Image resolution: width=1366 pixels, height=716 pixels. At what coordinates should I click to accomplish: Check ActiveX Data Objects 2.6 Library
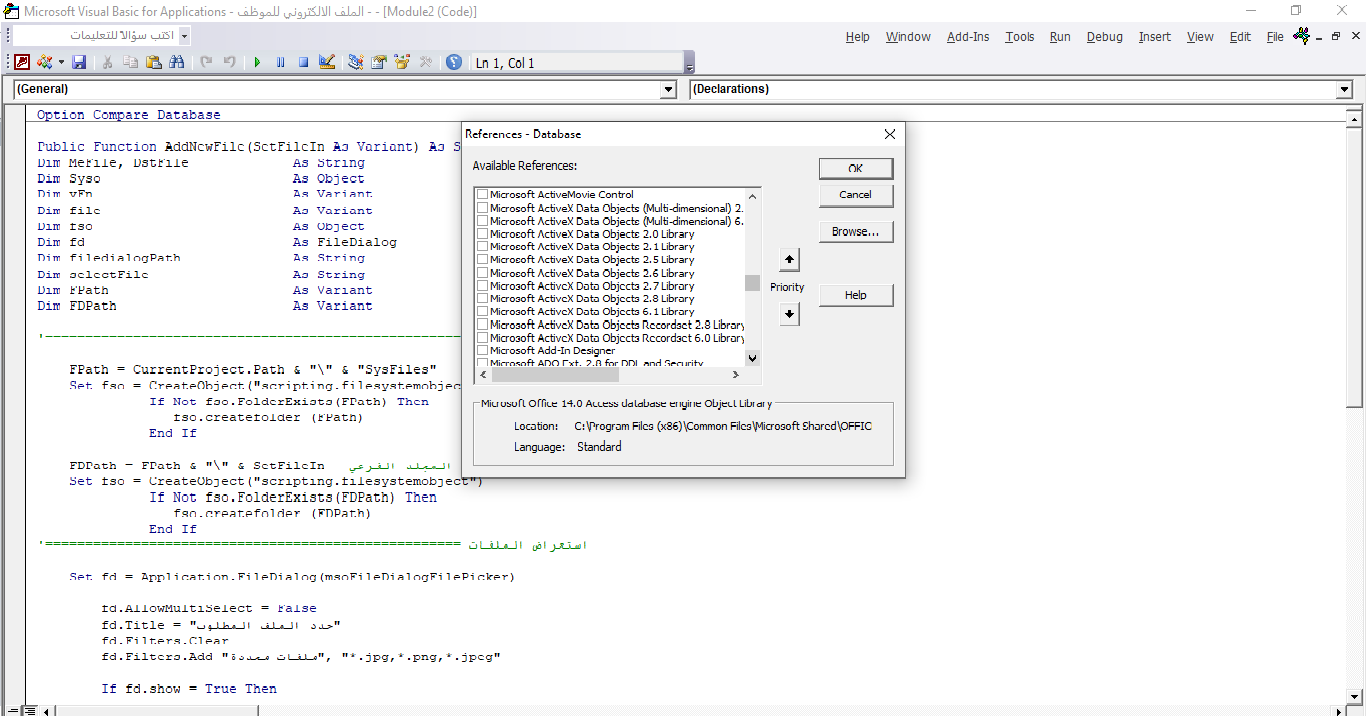pyautogui.click(x=483, y=273)
